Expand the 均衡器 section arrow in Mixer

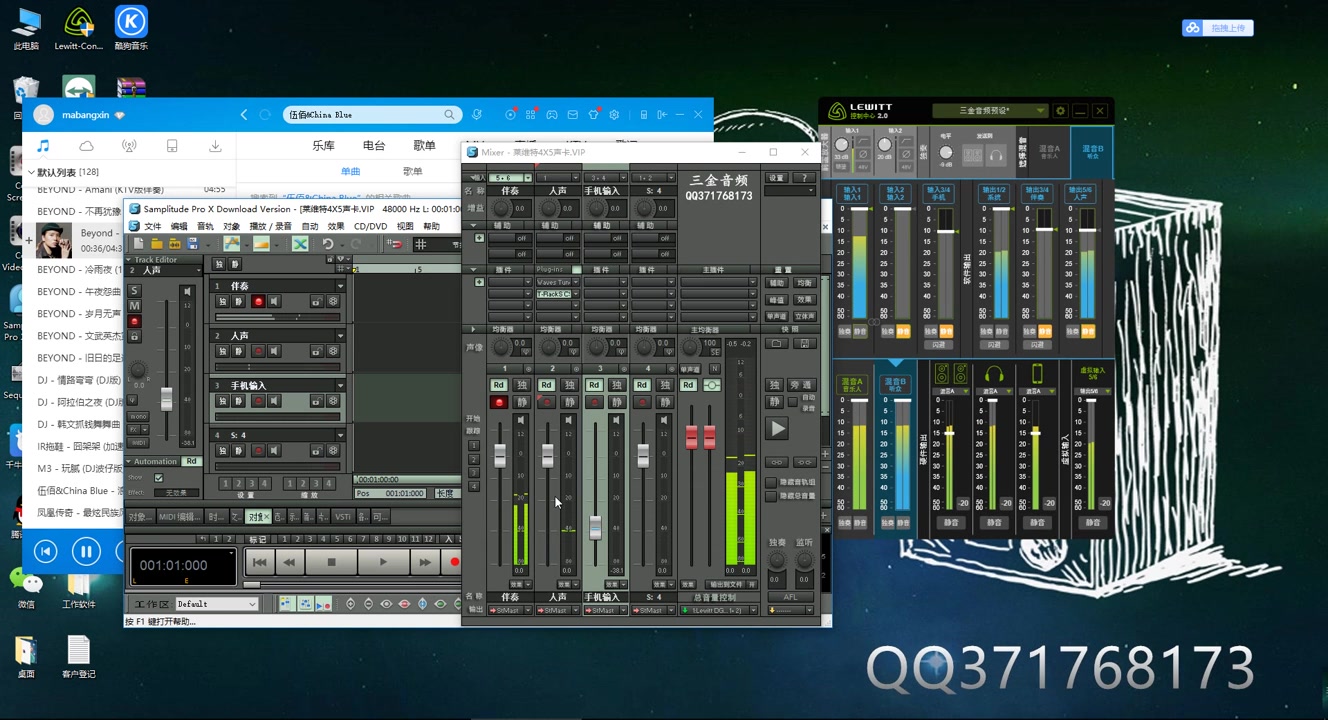(x=474, y=329)
